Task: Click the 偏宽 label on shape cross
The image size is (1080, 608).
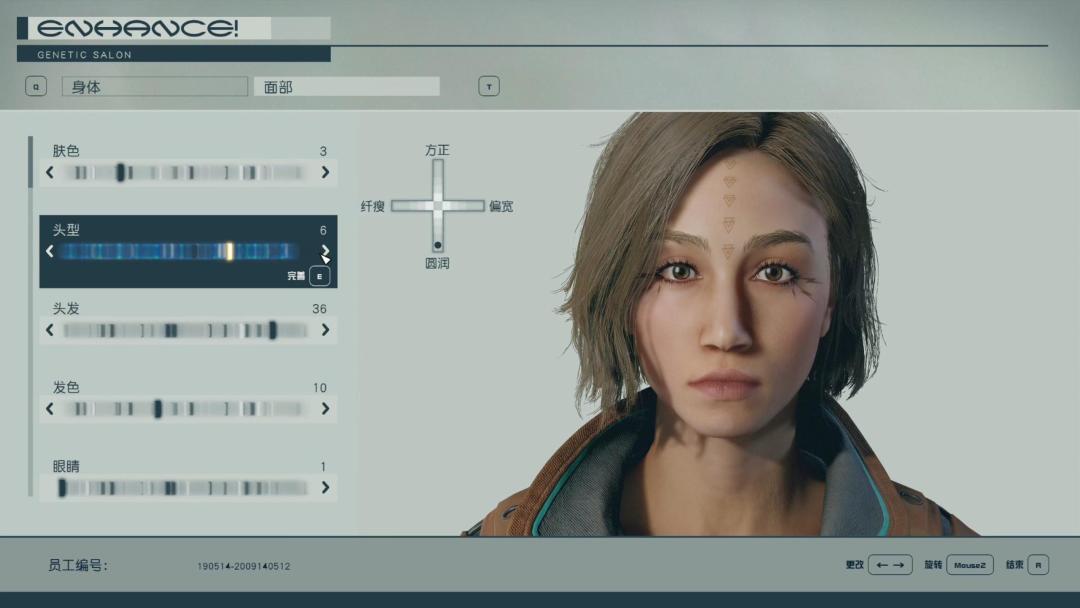Action: pyautogui.click(x=501, y=206)
